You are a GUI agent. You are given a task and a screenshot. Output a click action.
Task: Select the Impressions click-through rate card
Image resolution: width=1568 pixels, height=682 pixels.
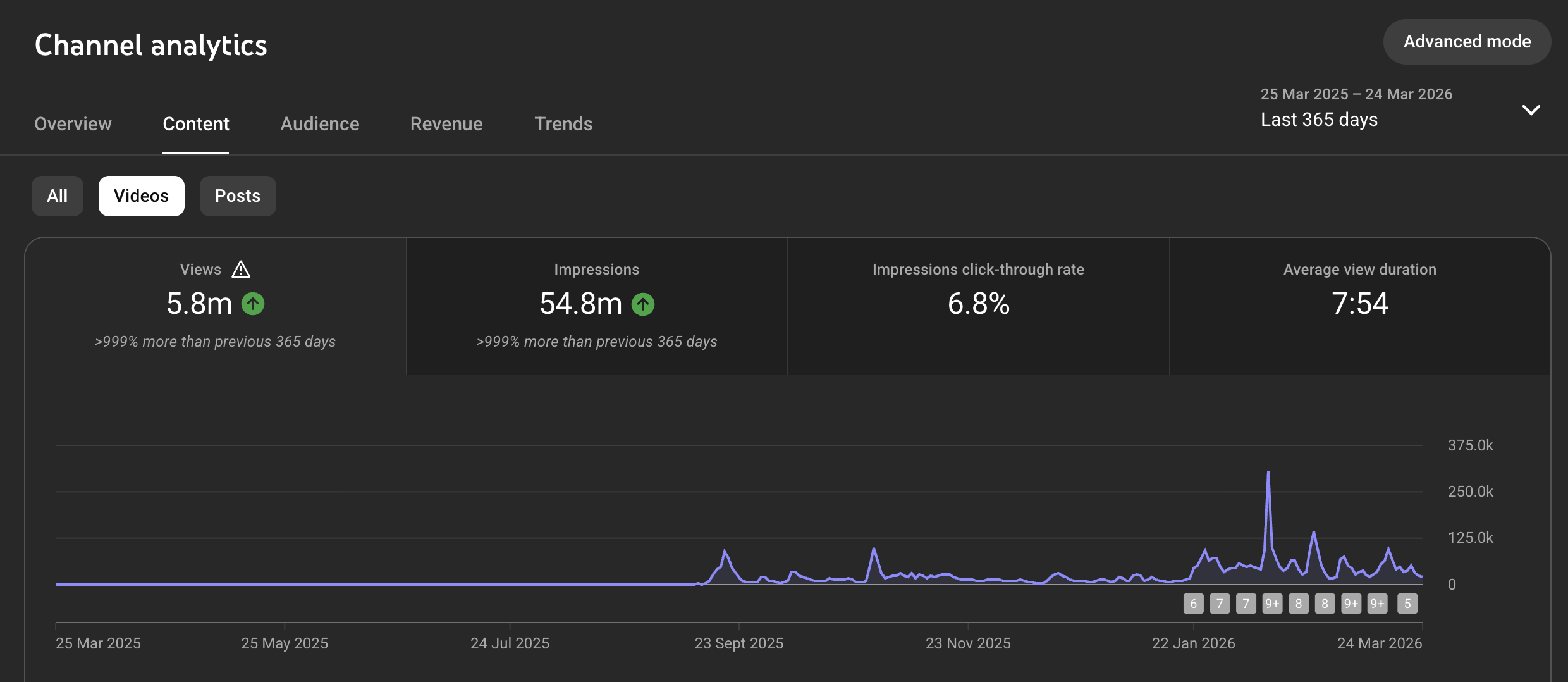tap(979, 306)
